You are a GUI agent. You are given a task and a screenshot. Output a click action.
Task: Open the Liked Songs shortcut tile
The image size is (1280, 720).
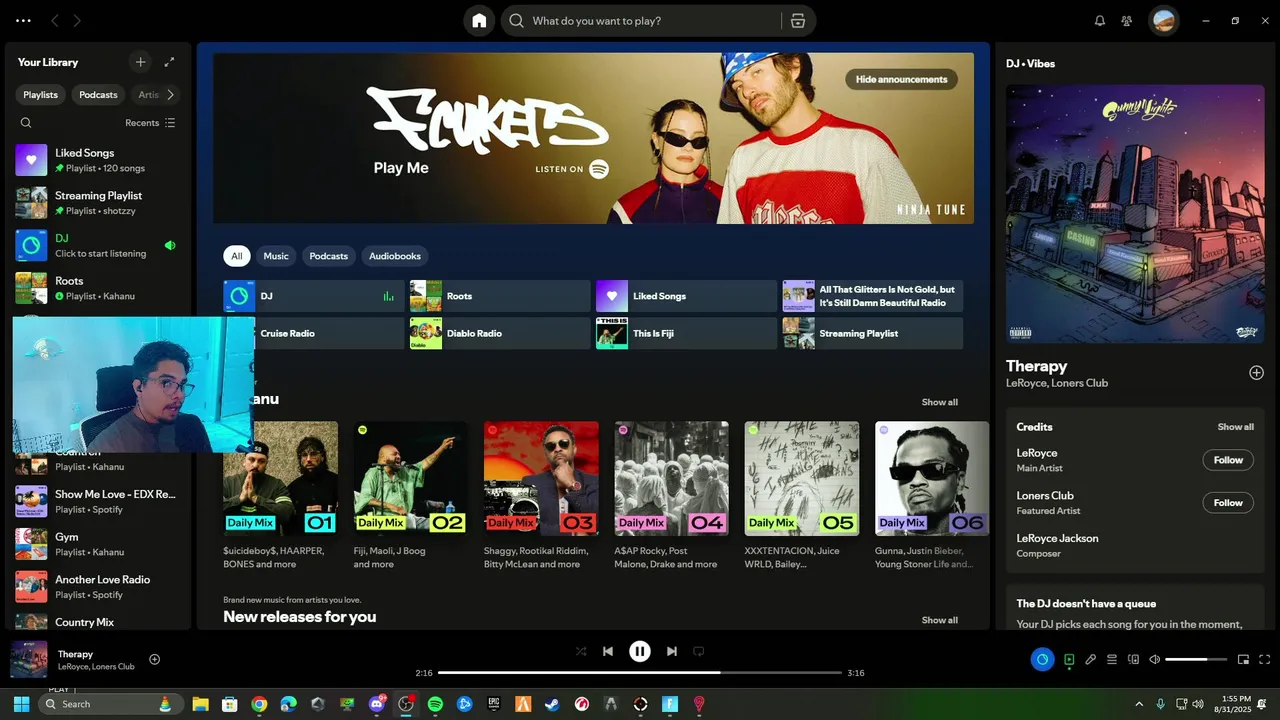point(686,296)
